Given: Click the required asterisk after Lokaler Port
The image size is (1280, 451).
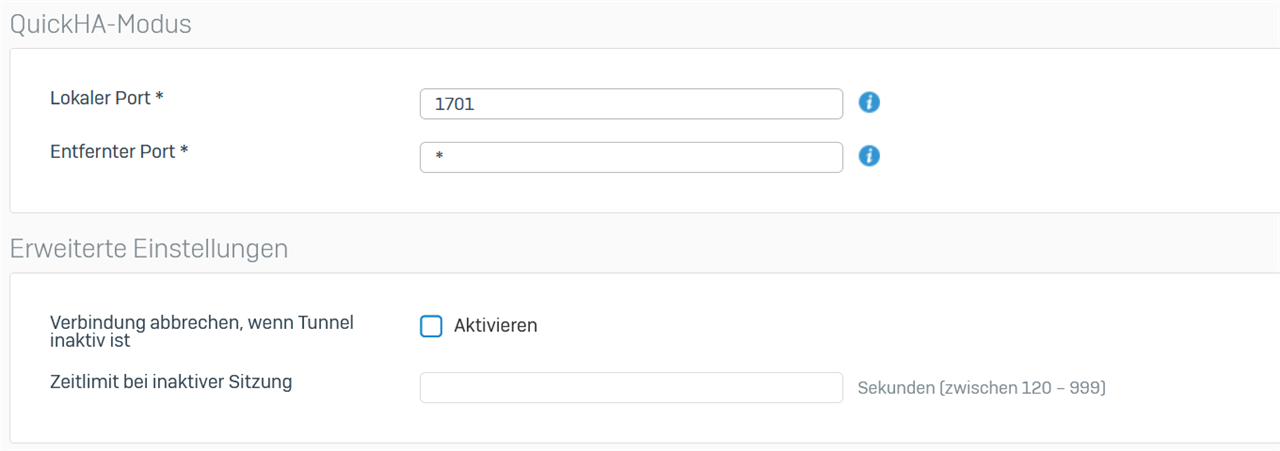Looking at the screenshot, I should 158,98.
